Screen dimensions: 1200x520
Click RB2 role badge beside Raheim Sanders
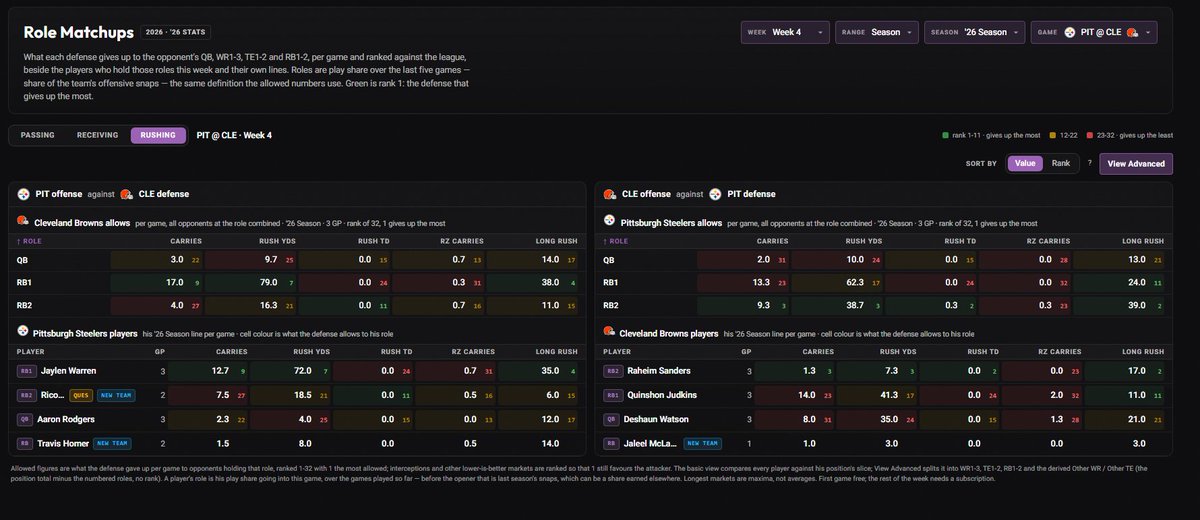pyautogui.click(x=613, y=371)
